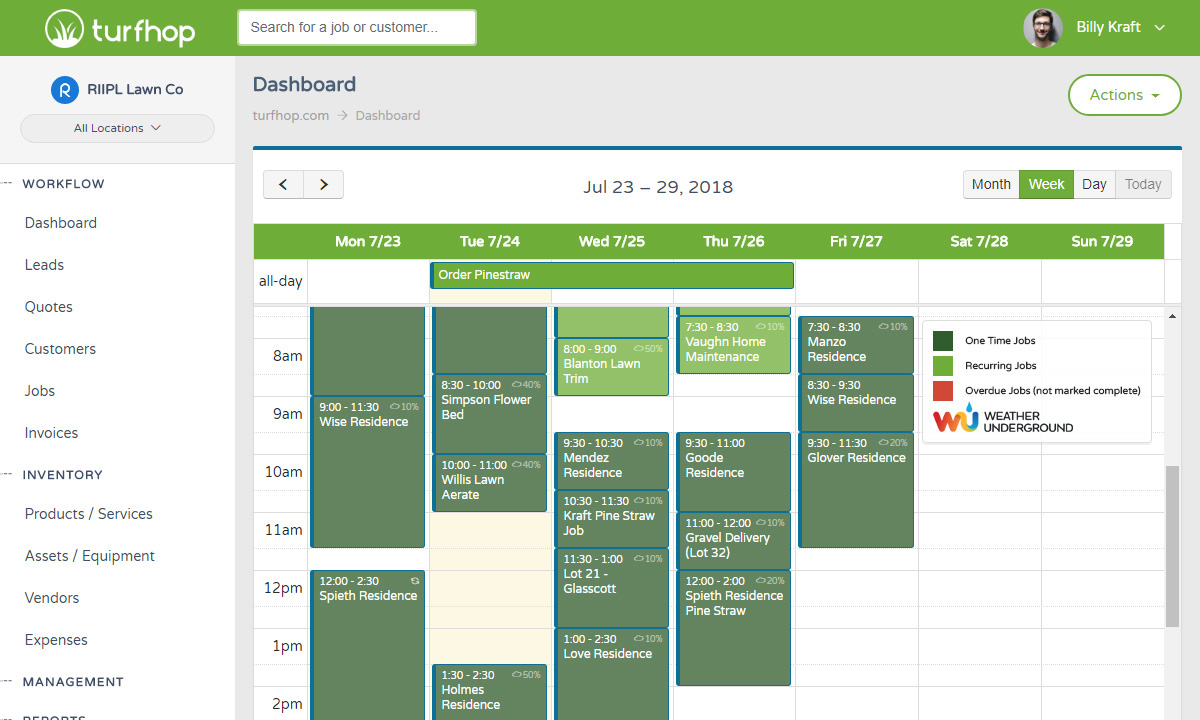Click the One Time Jobs color swatch
1200x720 pixels.
click(943, 341)
